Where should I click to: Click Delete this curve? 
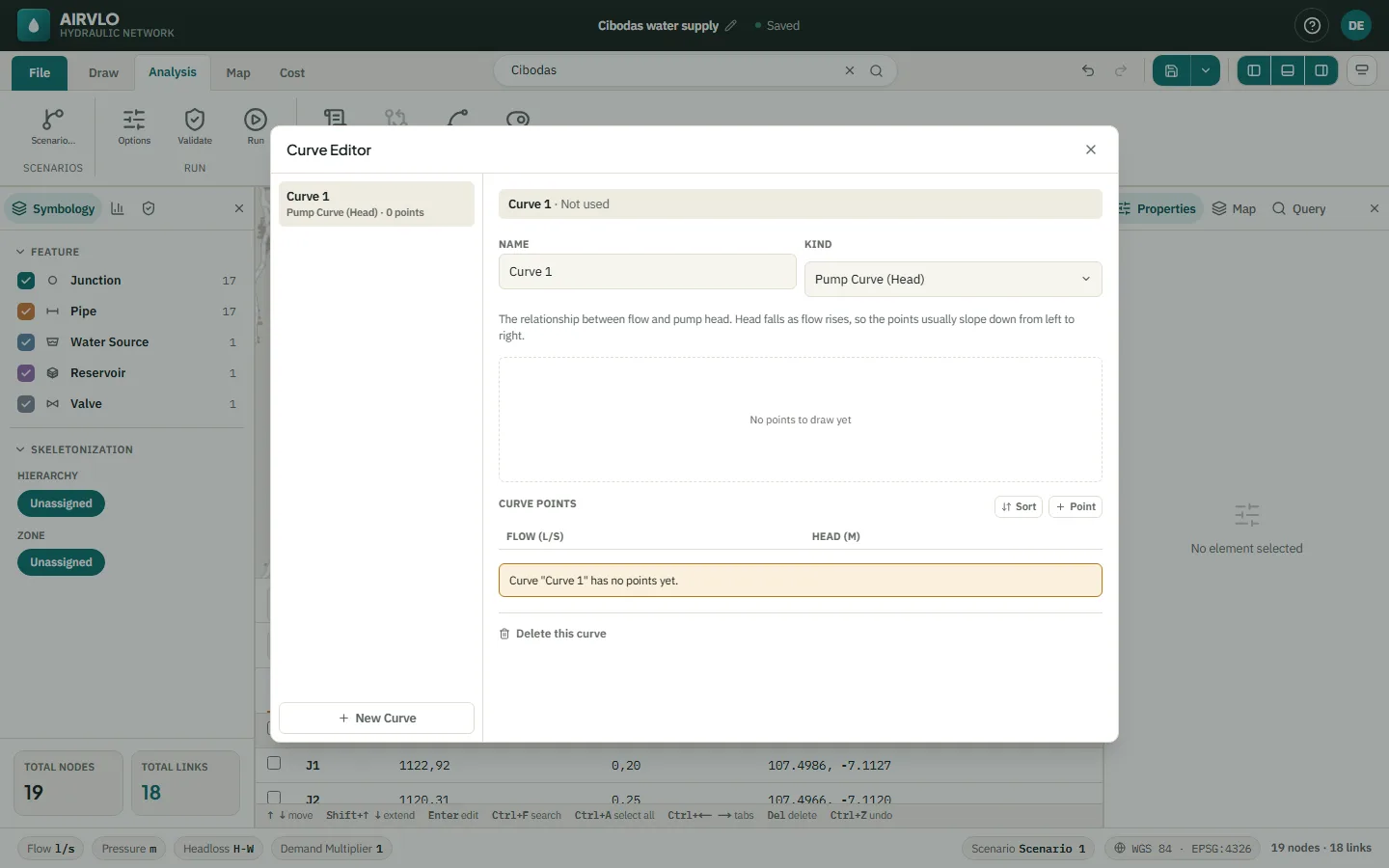[x=553, y=634]
